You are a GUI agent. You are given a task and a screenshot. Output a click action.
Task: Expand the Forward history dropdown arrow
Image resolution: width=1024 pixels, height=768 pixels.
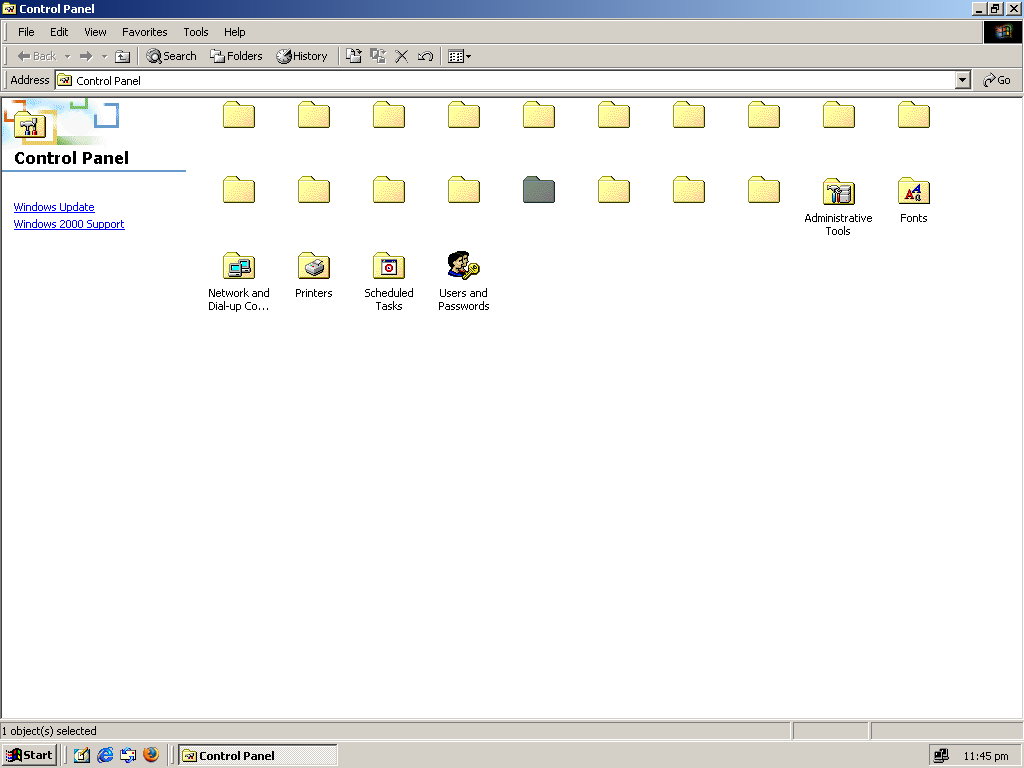tap(104, 56)
